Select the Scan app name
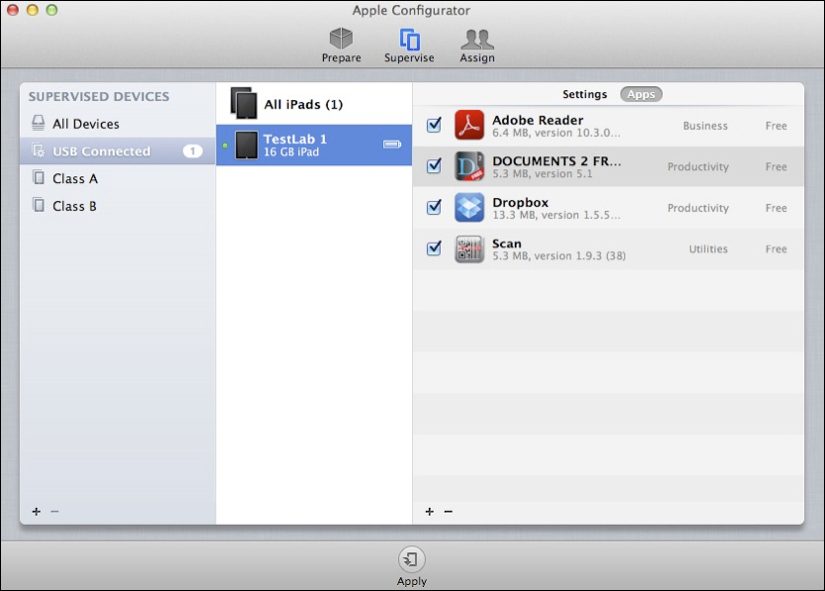 pyautogui.click(x=507, y=244)
